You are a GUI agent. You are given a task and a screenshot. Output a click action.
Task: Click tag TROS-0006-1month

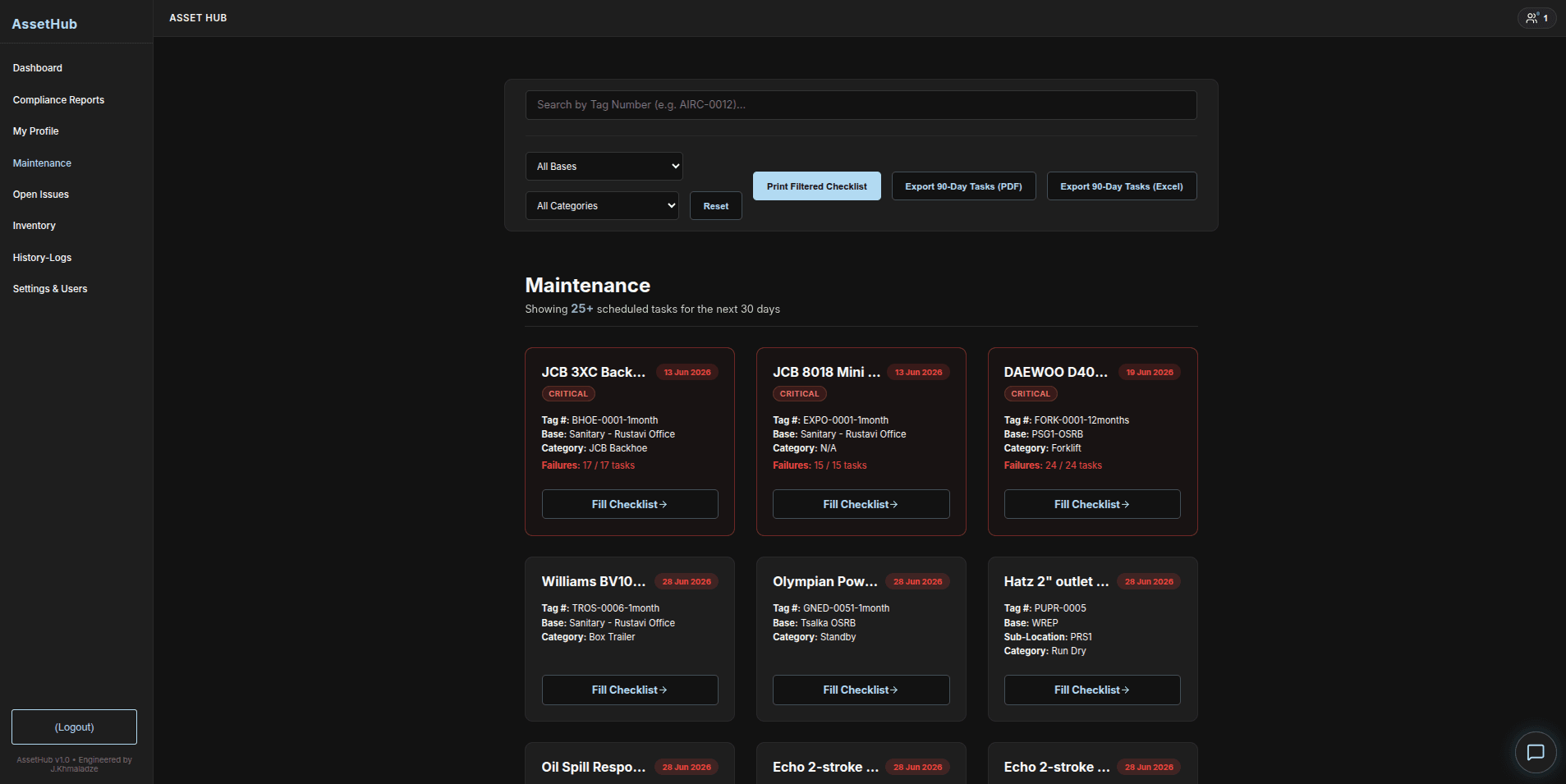click(616, 608)
